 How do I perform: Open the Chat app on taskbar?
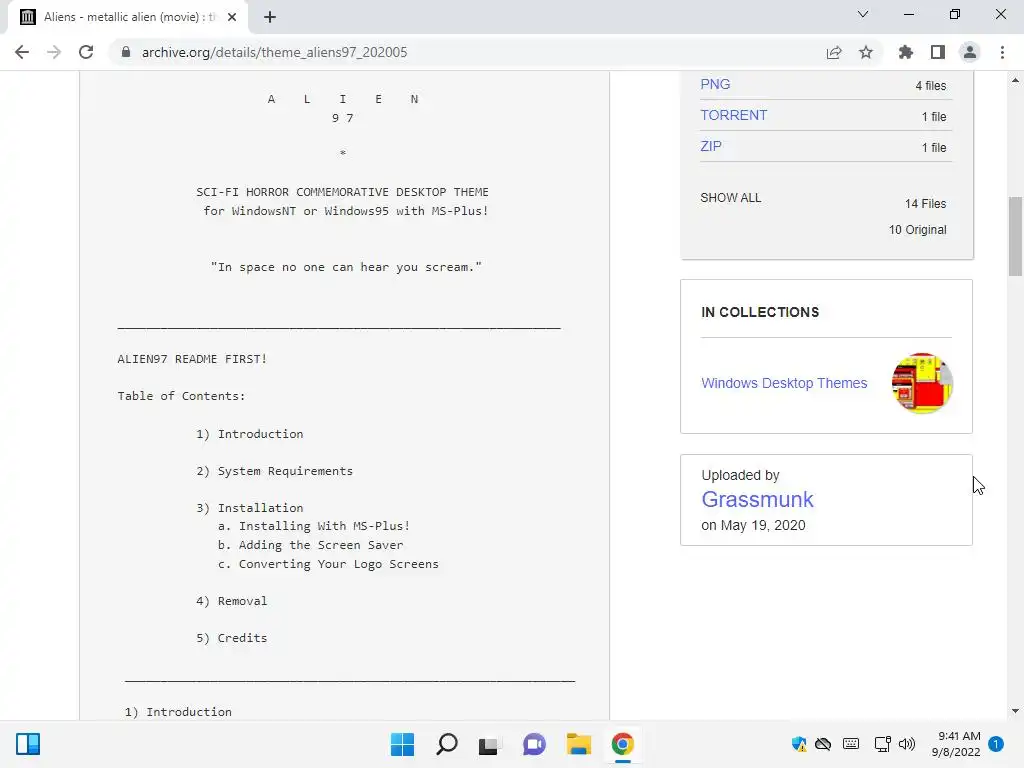pyautogui.click(x=534, y=744)
